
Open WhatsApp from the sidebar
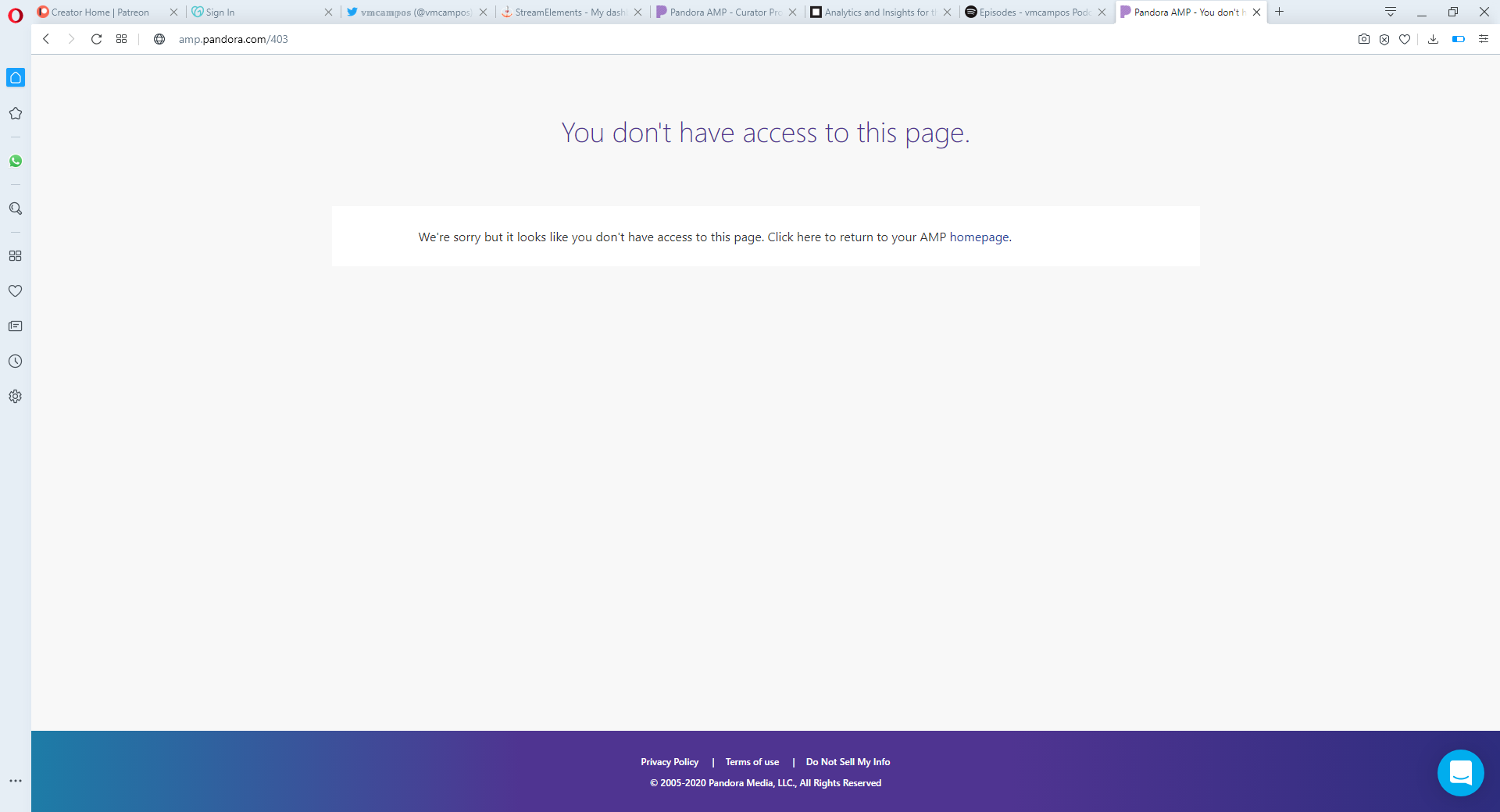pyautogui.click(x=16, y=161)
